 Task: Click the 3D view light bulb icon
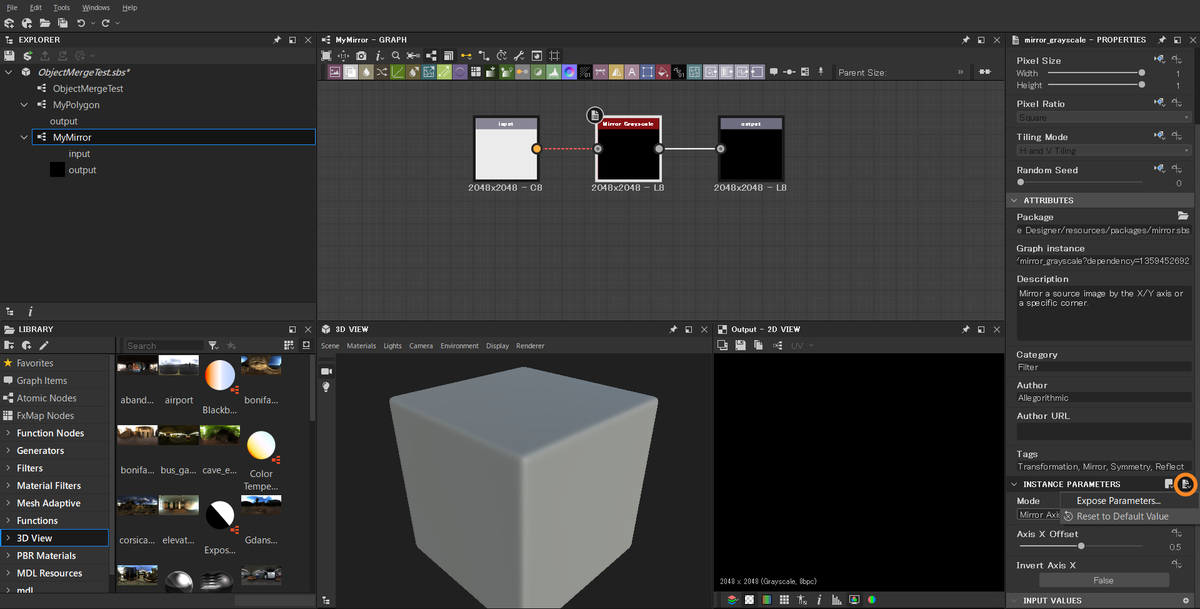[x=326, y=387]
